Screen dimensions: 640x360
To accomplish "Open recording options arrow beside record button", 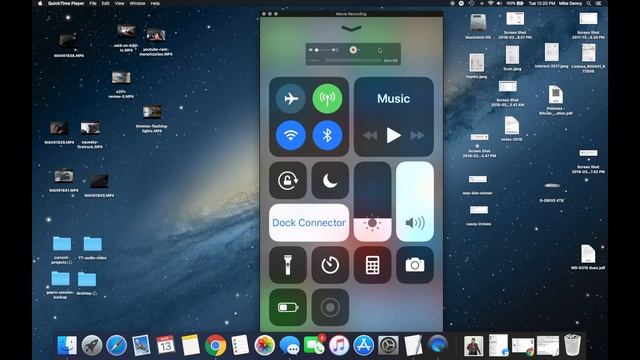I will click(359, 50).
